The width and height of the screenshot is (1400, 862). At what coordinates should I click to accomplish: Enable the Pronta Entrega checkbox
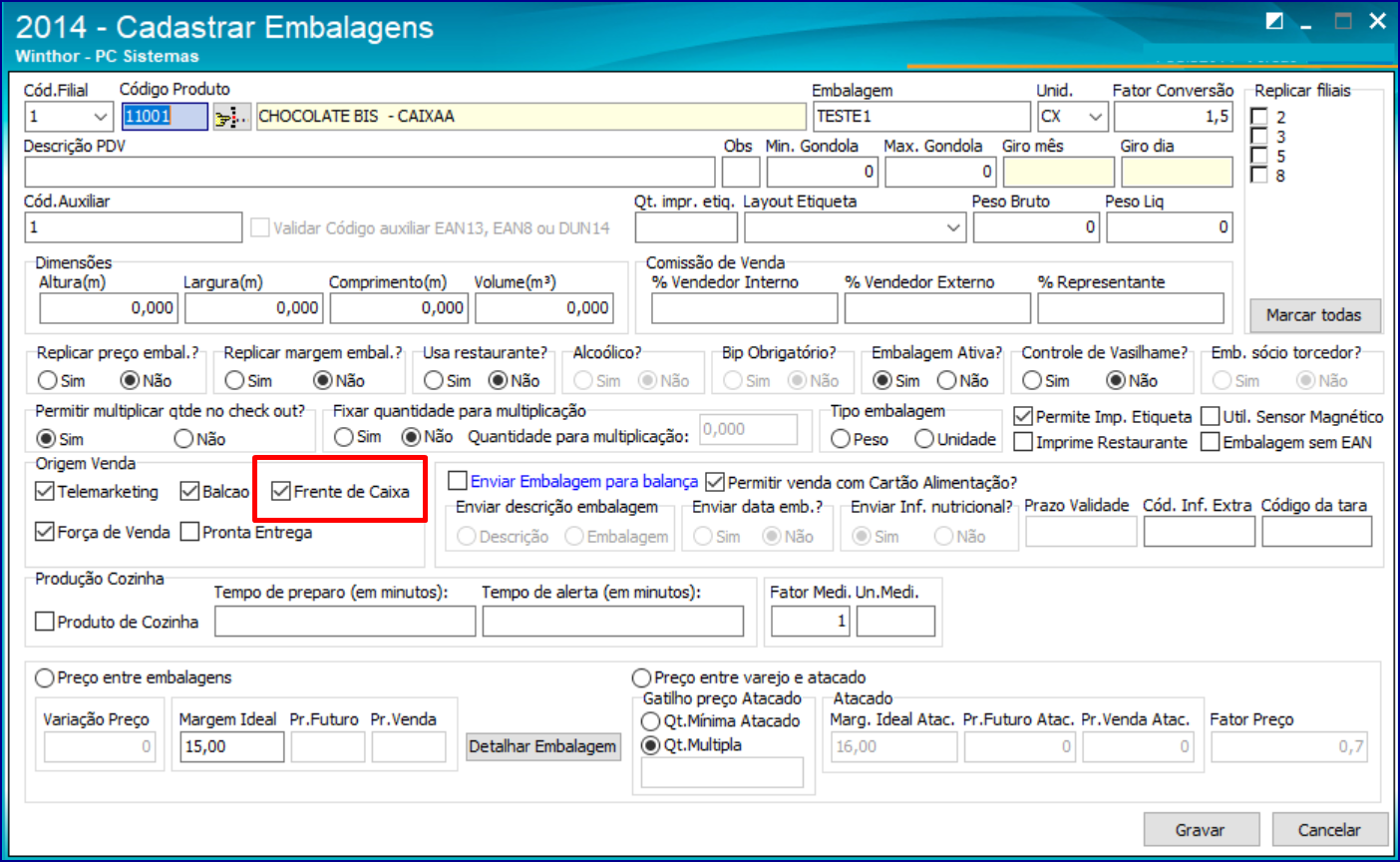tap(190, 532)
